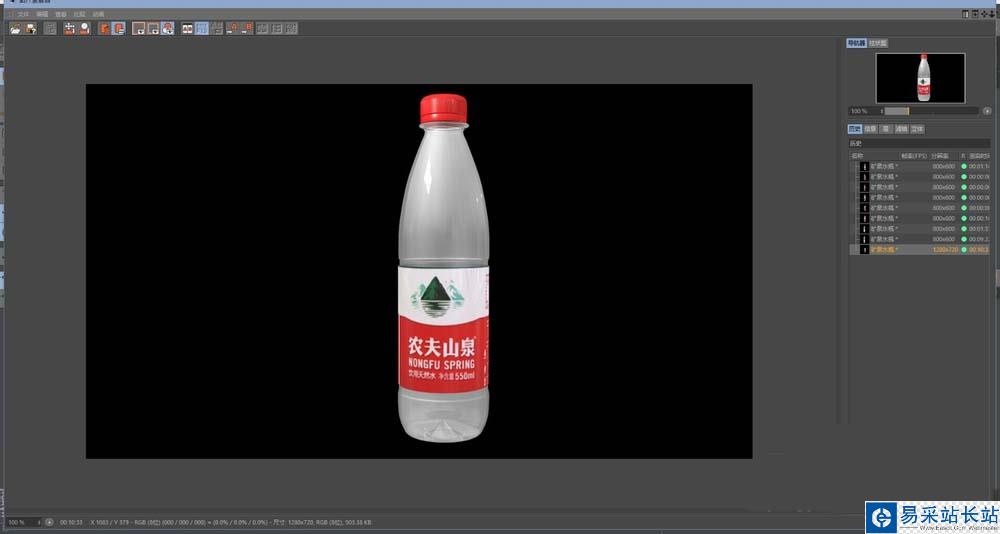This screenshot has height=534, width=1000.
Task: Open the 编辑 menu
Action: point(42,14)
